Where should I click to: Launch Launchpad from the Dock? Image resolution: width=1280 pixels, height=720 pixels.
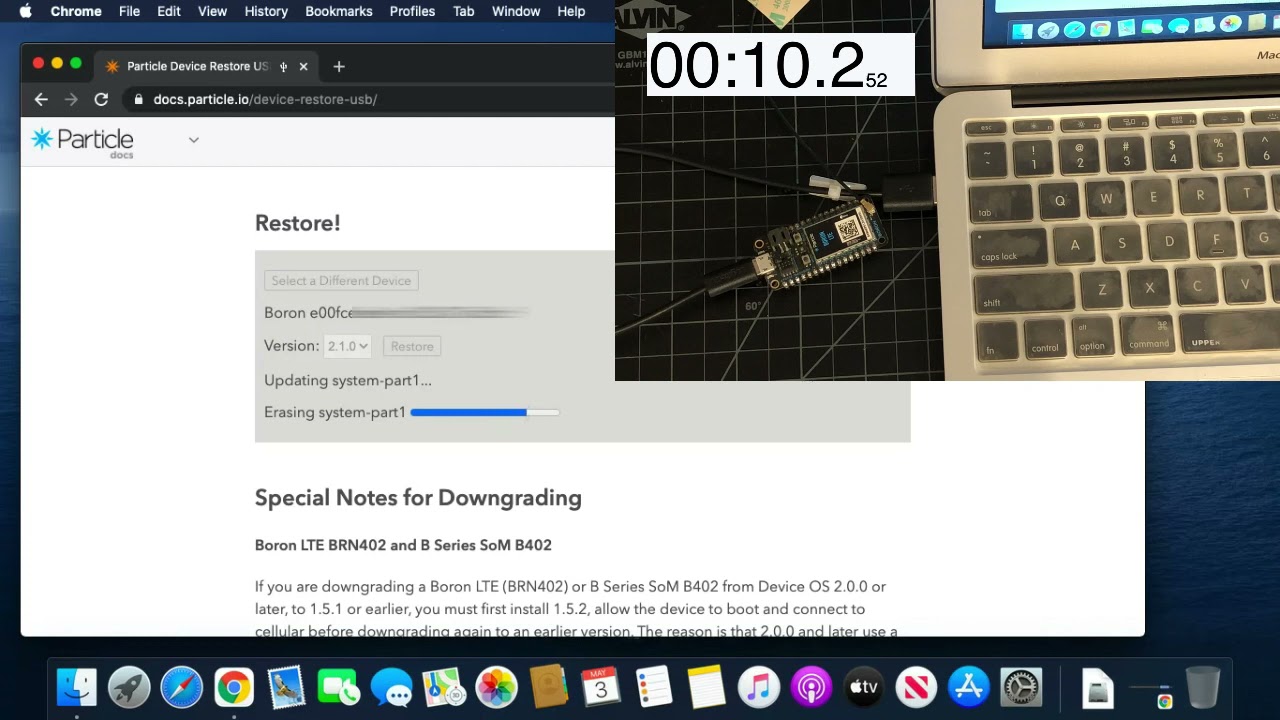[x=129, y=688]
